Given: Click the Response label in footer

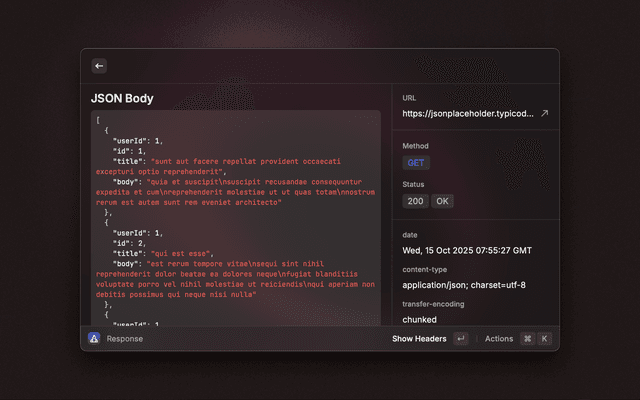Looking at the screenshot, I should coord(125,339).
